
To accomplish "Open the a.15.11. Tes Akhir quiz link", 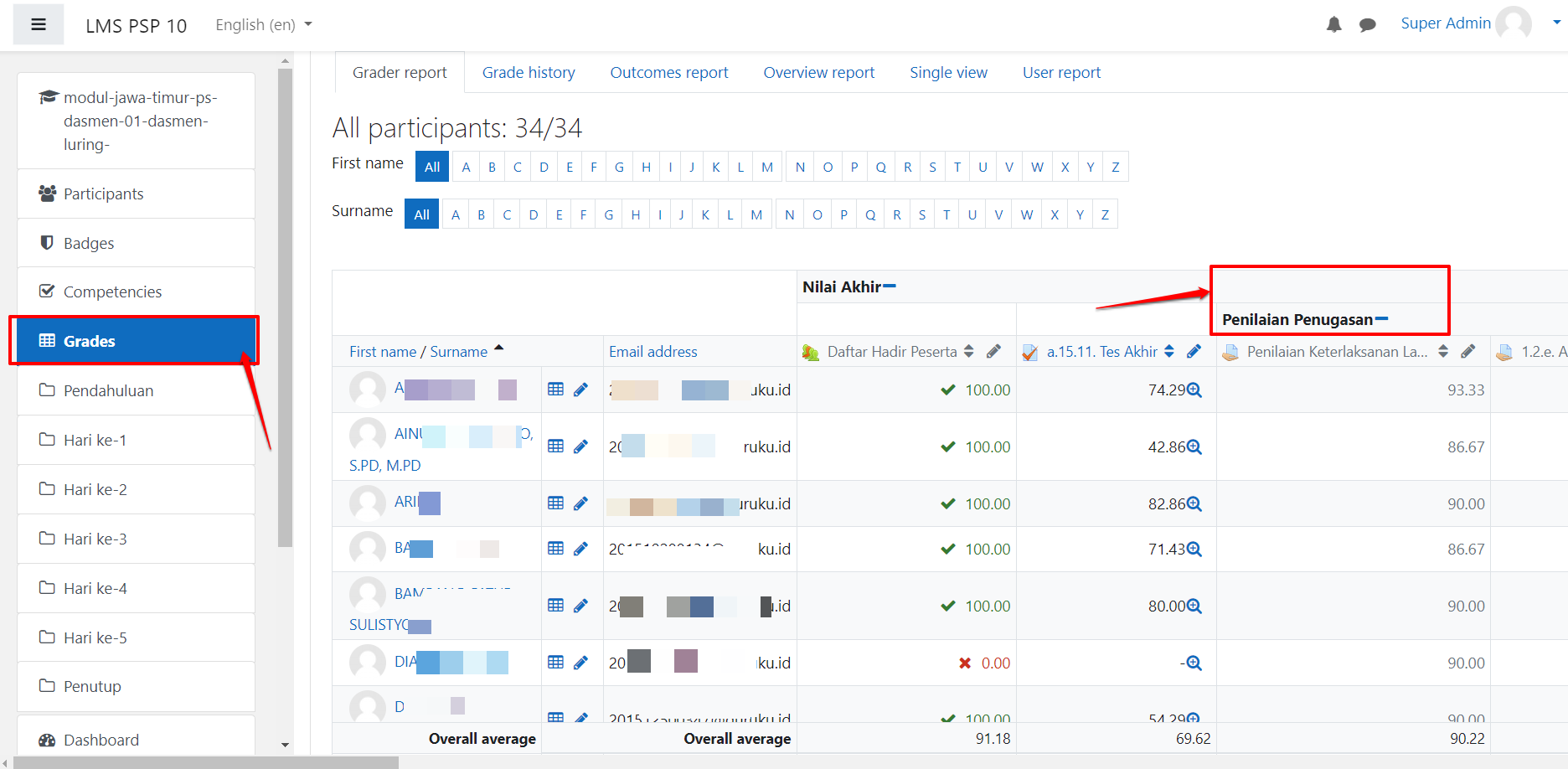I will [1102, 352].
